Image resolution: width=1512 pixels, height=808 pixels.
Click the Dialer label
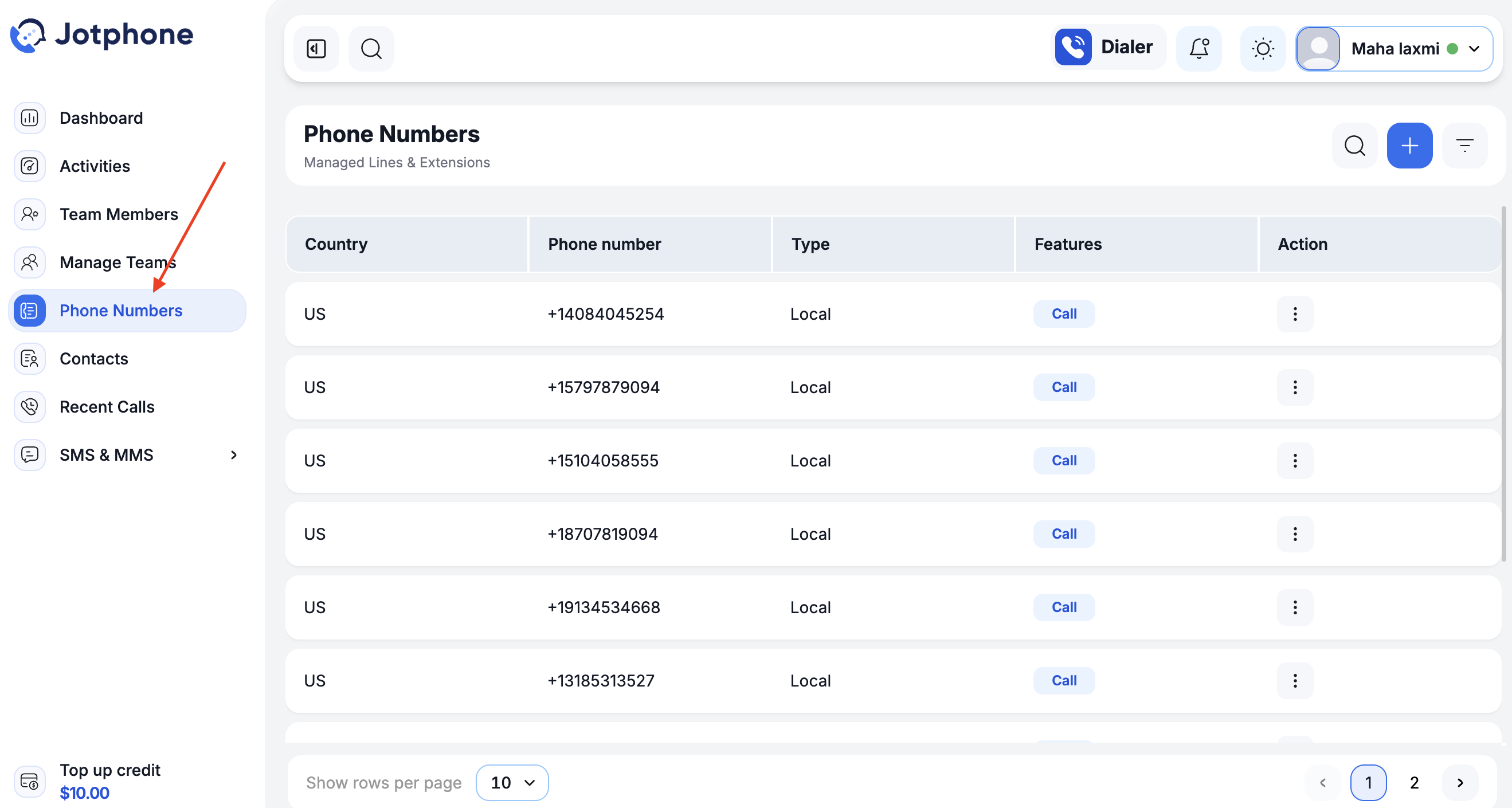tap(1126, 47)
